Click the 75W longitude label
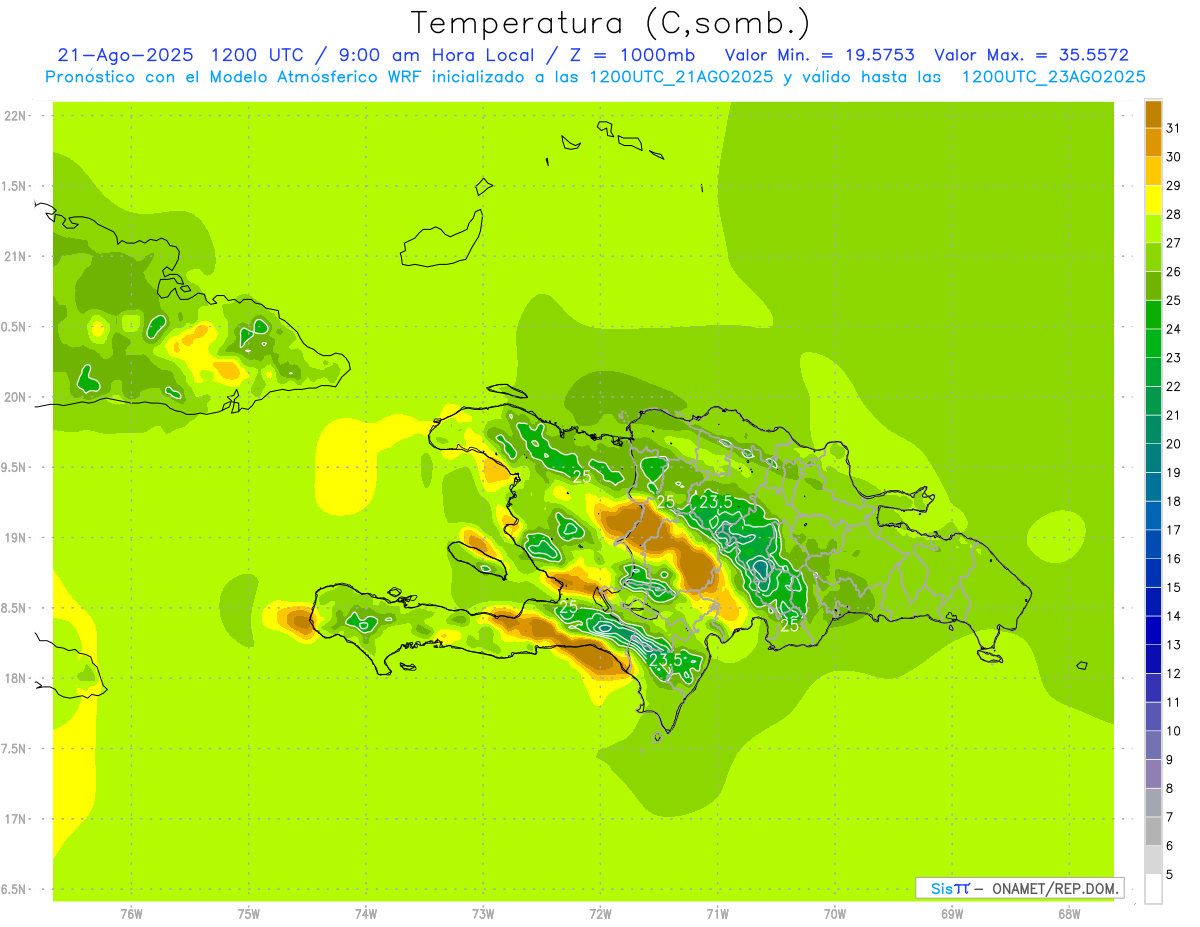The width and height of the screenshot is (1200, 927). 249,914
